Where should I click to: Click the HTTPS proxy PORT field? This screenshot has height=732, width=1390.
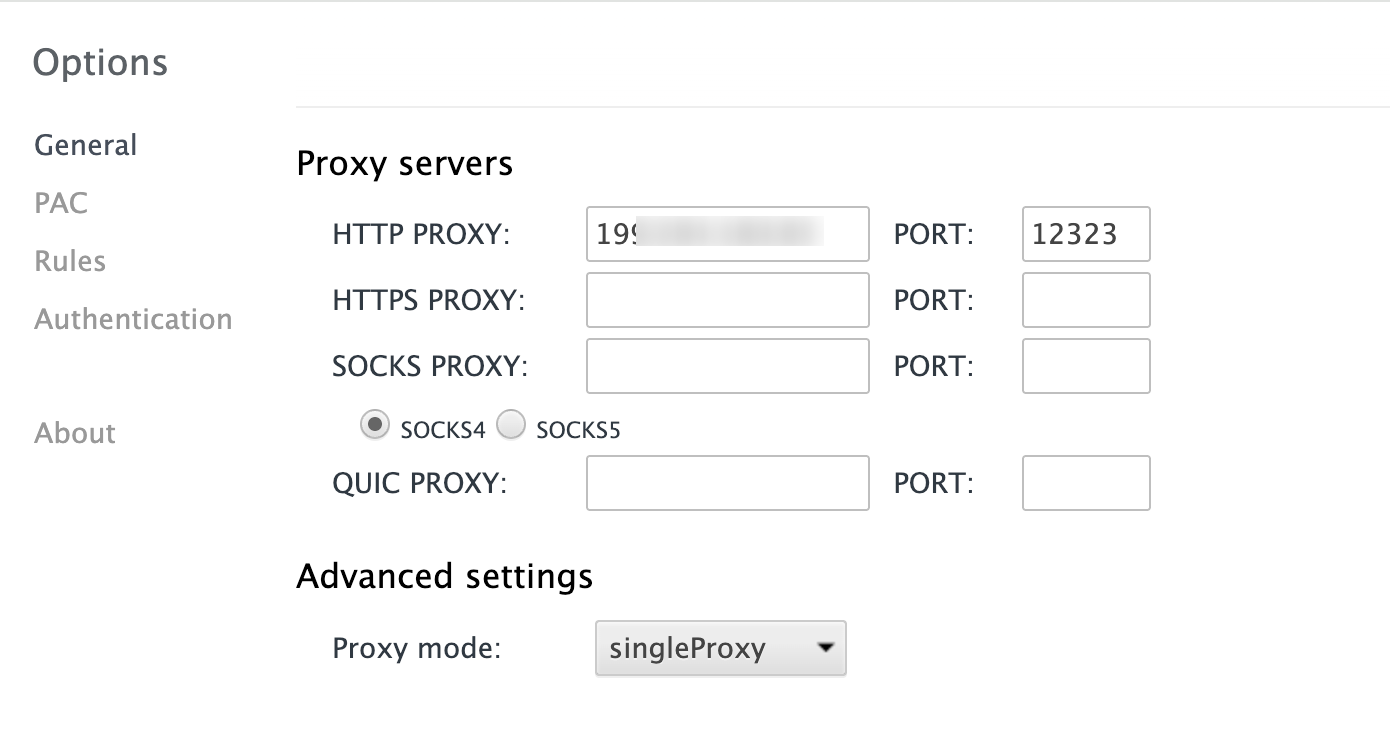click(x=1085, y=300)
